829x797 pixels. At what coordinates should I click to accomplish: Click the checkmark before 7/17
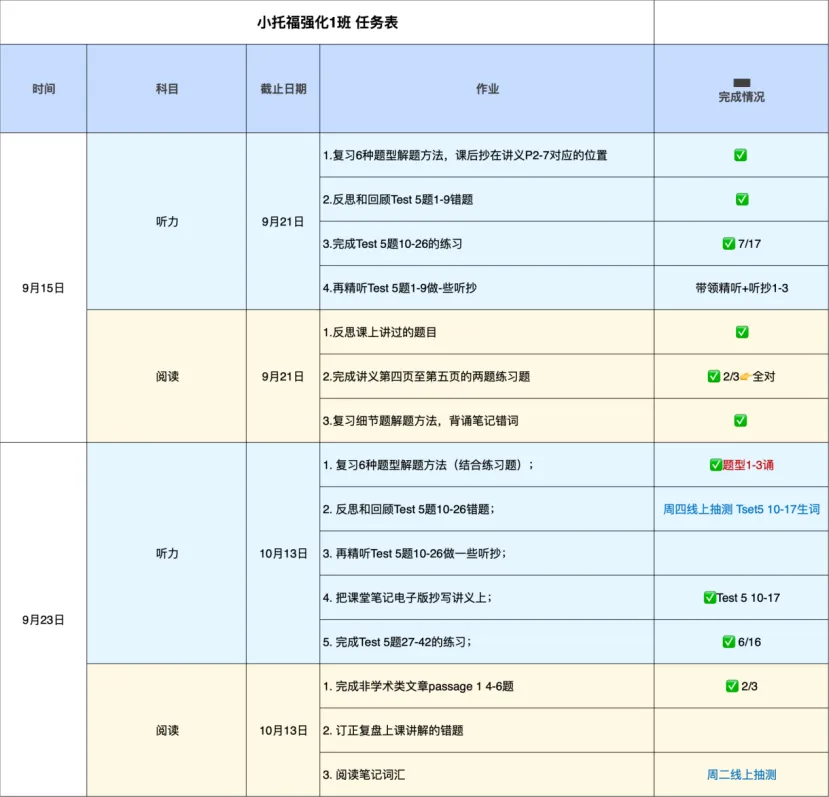pyautogui.click(x=729, y=243)
